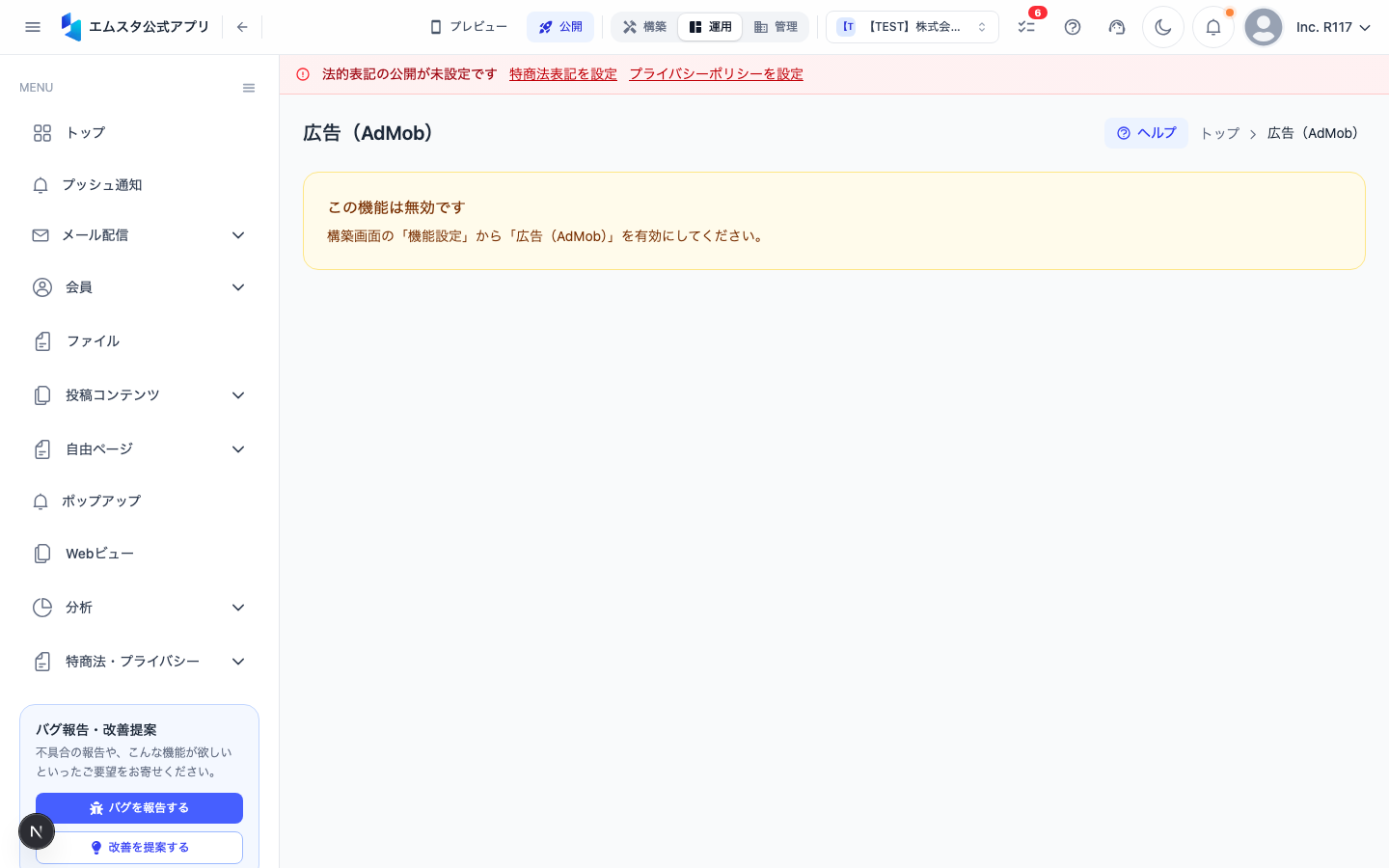Open the hamburger menu at top left
This screenshot has height=868, width=1389.
coord(33,27)
